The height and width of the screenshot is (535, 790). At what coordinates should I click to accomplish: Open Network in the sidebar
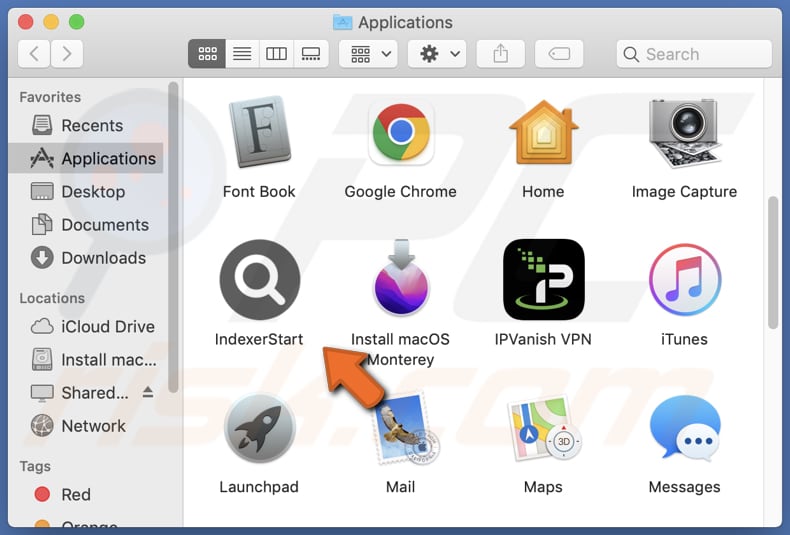[x=86, y=426]
